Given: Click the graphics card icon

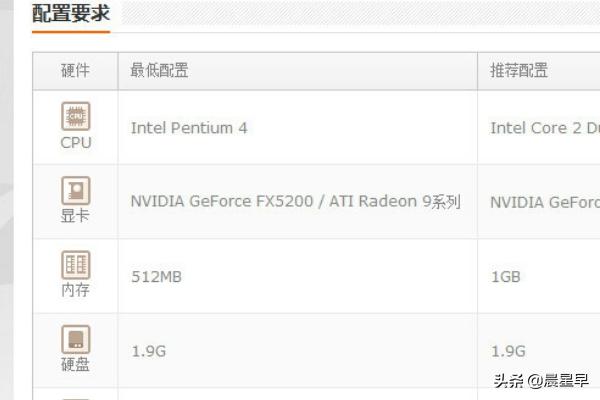Looking at the screenshot, I should pos(76,190).
